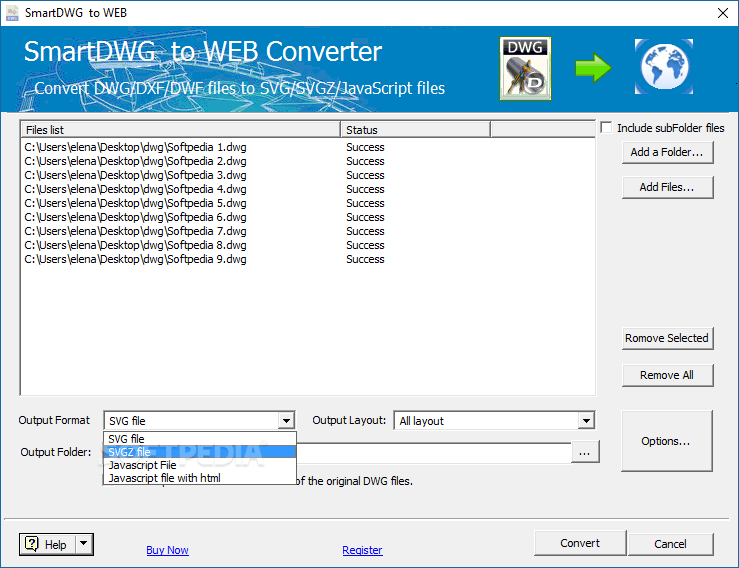Image resolution: width=739 pixels, height=568 pixels.
Task: Click the app icon in title bar
Action: pyautogui.click(x=12, y=13)
